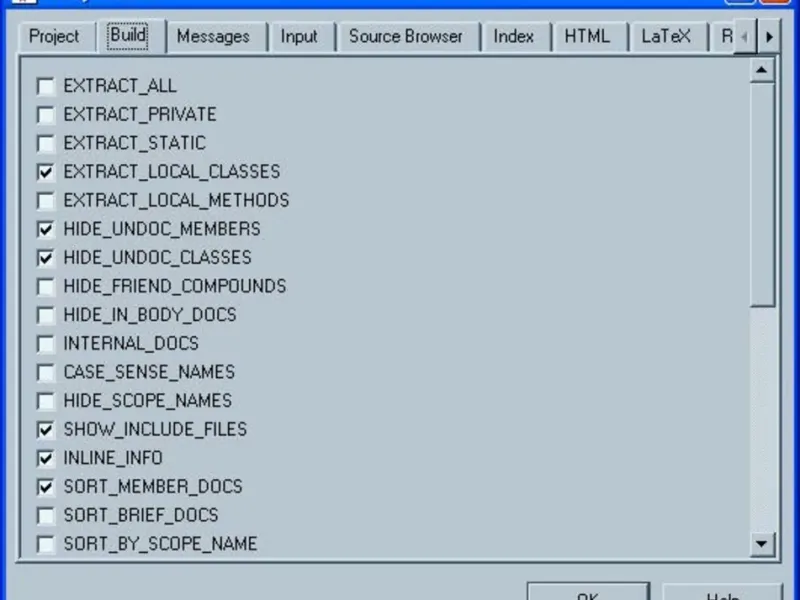Click the vertical scrollbar thumb
Screen dimensions: 800x600
(762, 194)
